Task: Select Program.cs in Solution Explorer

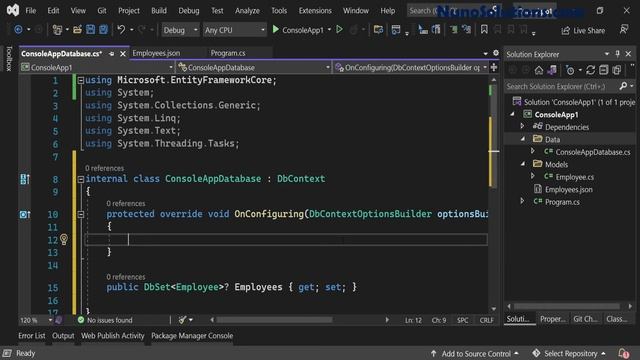Action: point(562,202)
